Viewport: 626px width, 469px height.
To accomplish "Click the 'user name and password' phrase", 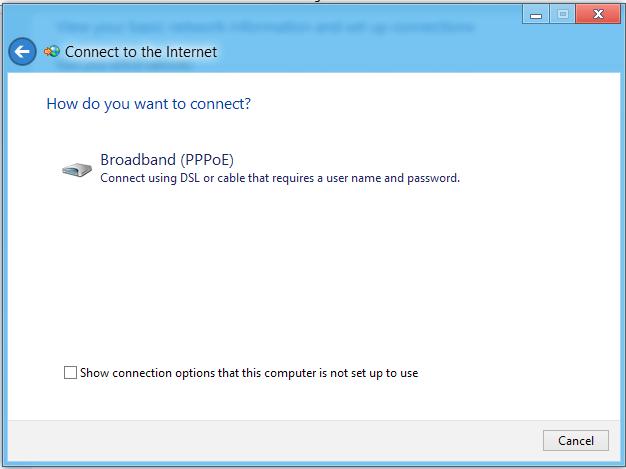I will pos(393,178).
